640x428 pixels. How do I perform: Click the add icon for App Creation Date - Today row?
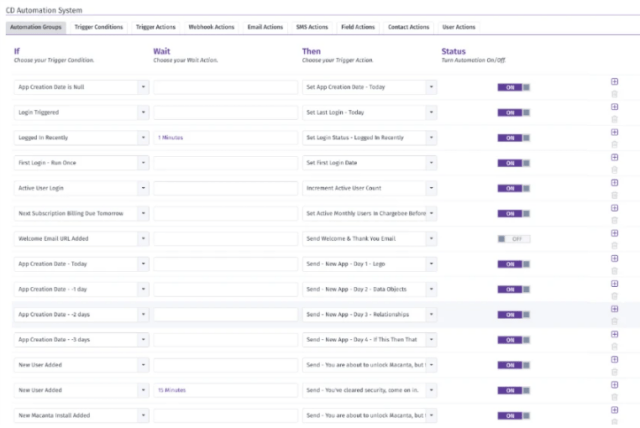pos(614,258)
